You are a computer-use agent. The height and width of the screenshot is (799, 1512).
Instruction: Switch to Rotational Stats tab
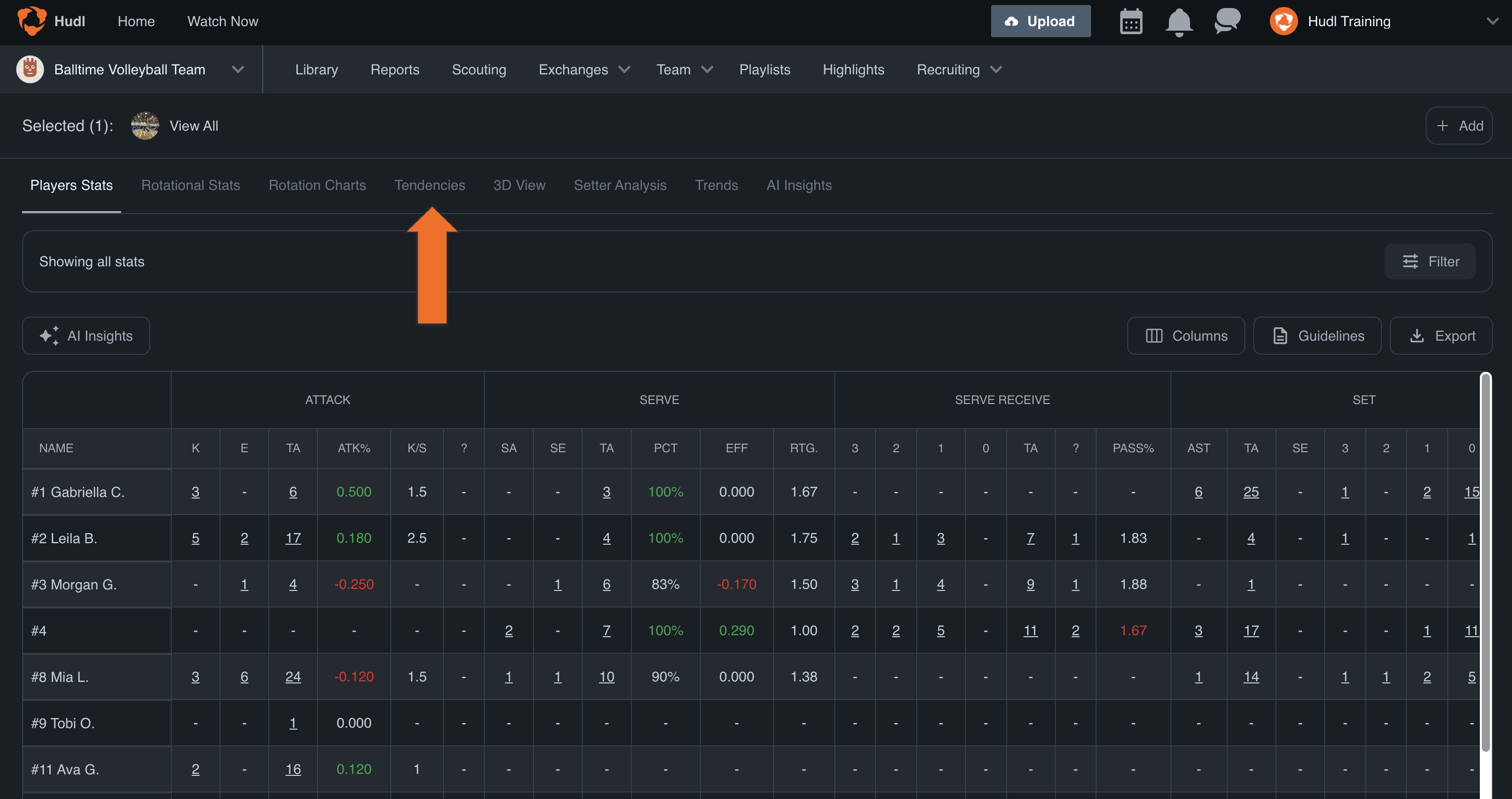[191, 185]
